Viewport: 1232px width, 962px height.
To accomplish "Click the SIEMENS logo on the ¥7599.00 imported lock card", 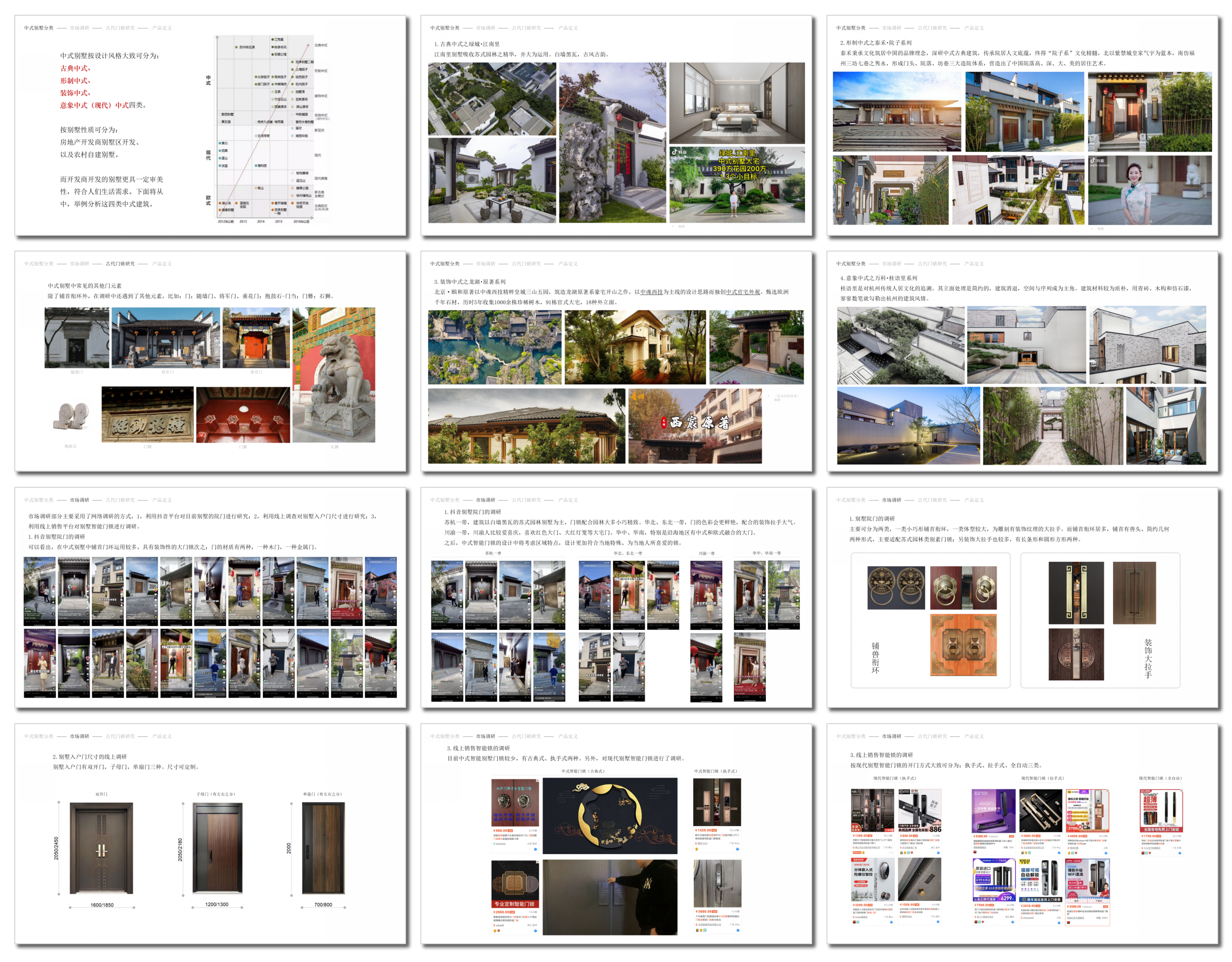I will pyautogui.click(x=986, y=861).
